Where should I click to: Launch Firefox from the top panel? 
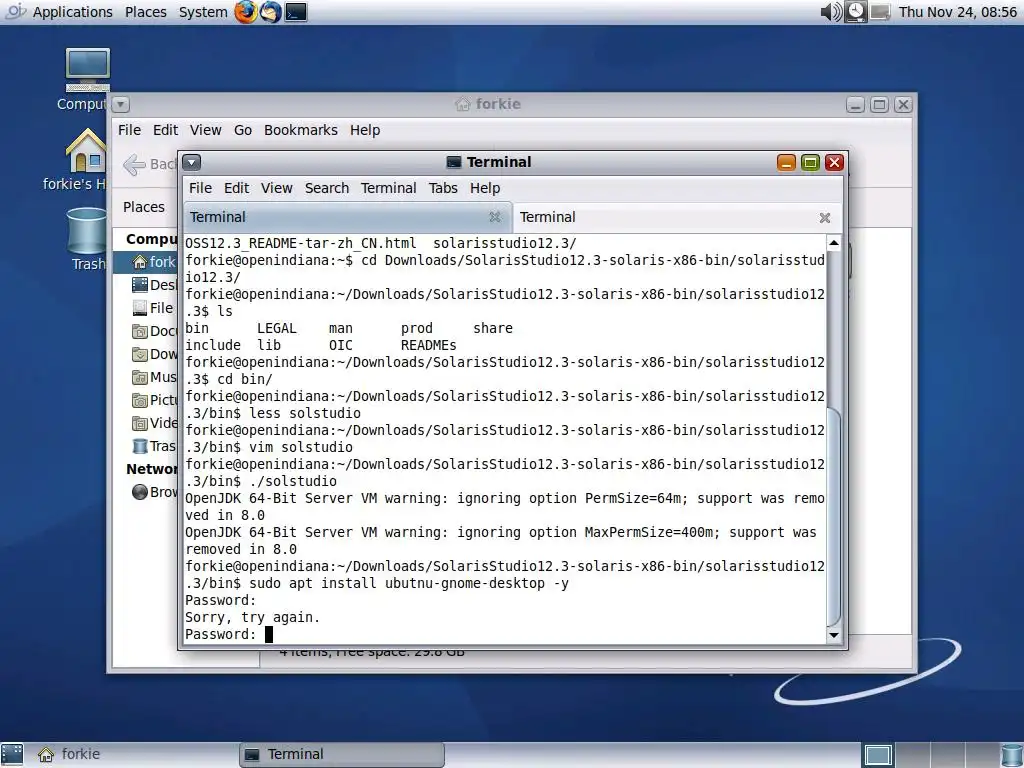pyautogui.click(x=246, y=12)
